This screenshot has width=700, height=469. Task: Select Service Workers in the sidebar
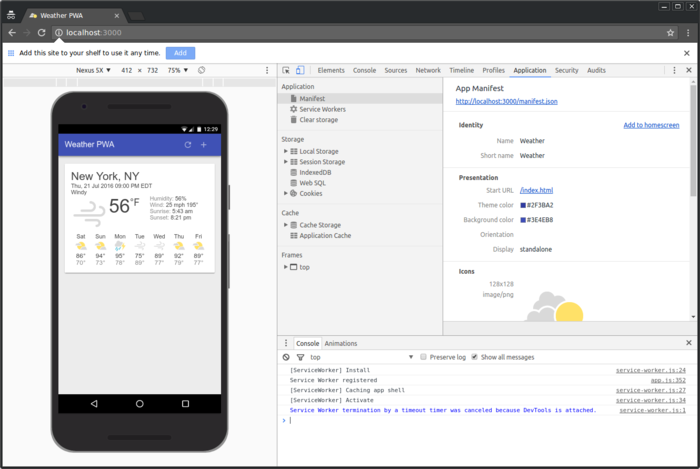tap(320, 109)
